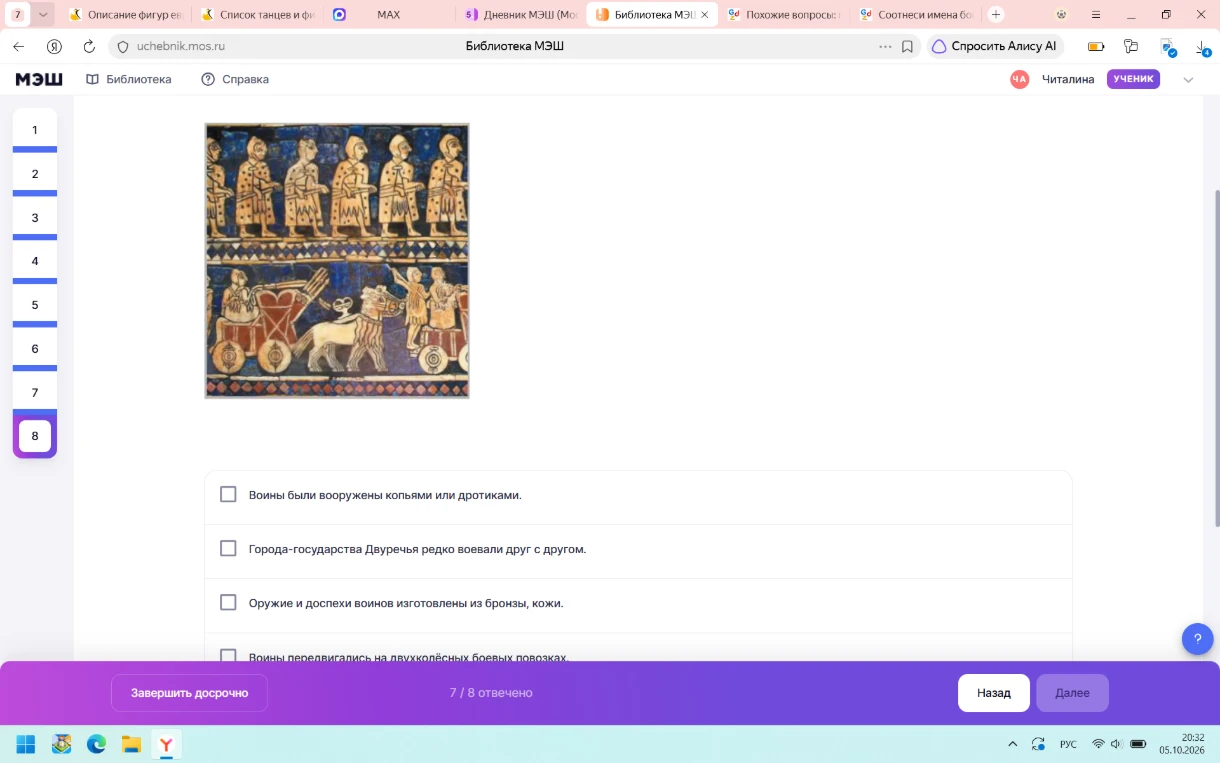Switch to the 'Список танцев' tab
Viewport: 1220px width, 763px height.
(258, 15)
